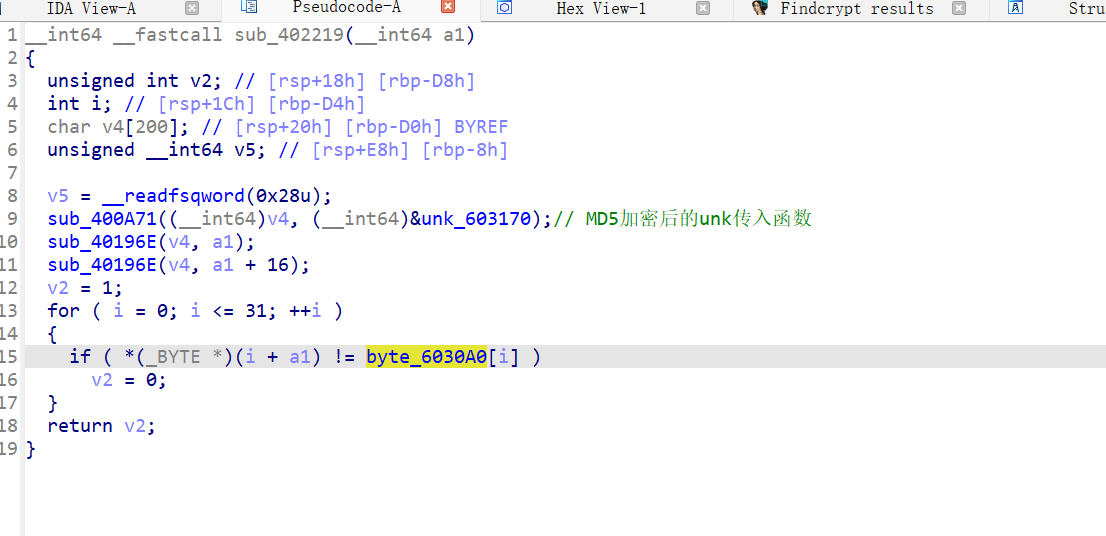Select the Pseudocode-A tab
The image size is (1106, 536).
pos(346,8)
